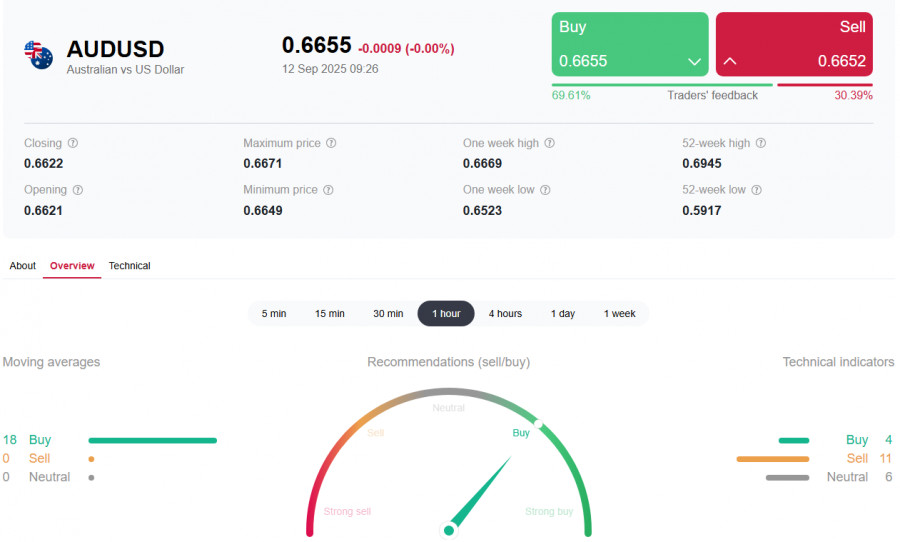Click the AUDUSD flag pair icon

(38, 55)
